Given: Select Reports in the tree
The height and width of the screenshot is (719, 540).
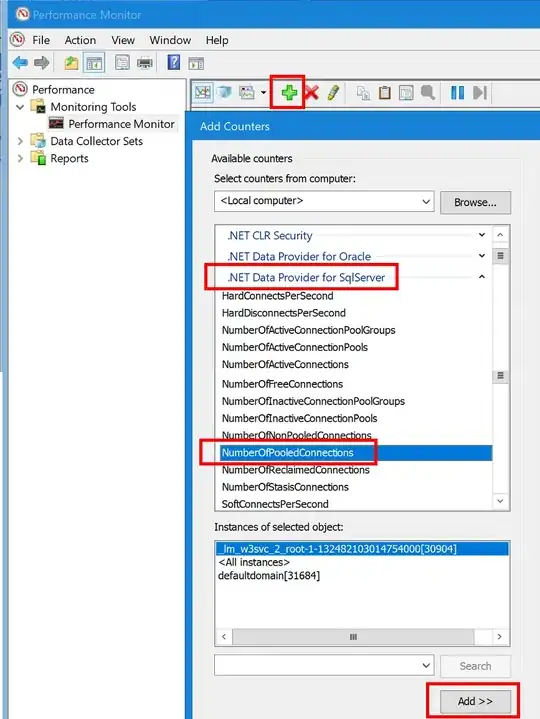Looking at the screenshot, I should click(x=69, y=158).
